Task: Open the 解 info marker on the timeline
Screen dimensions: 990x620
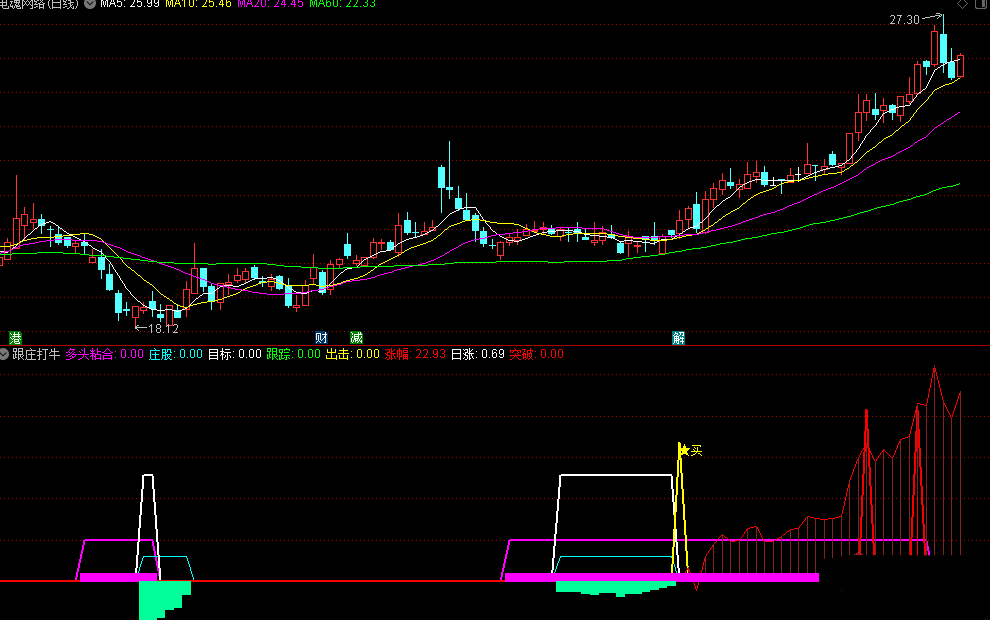Action: point(679,338)
